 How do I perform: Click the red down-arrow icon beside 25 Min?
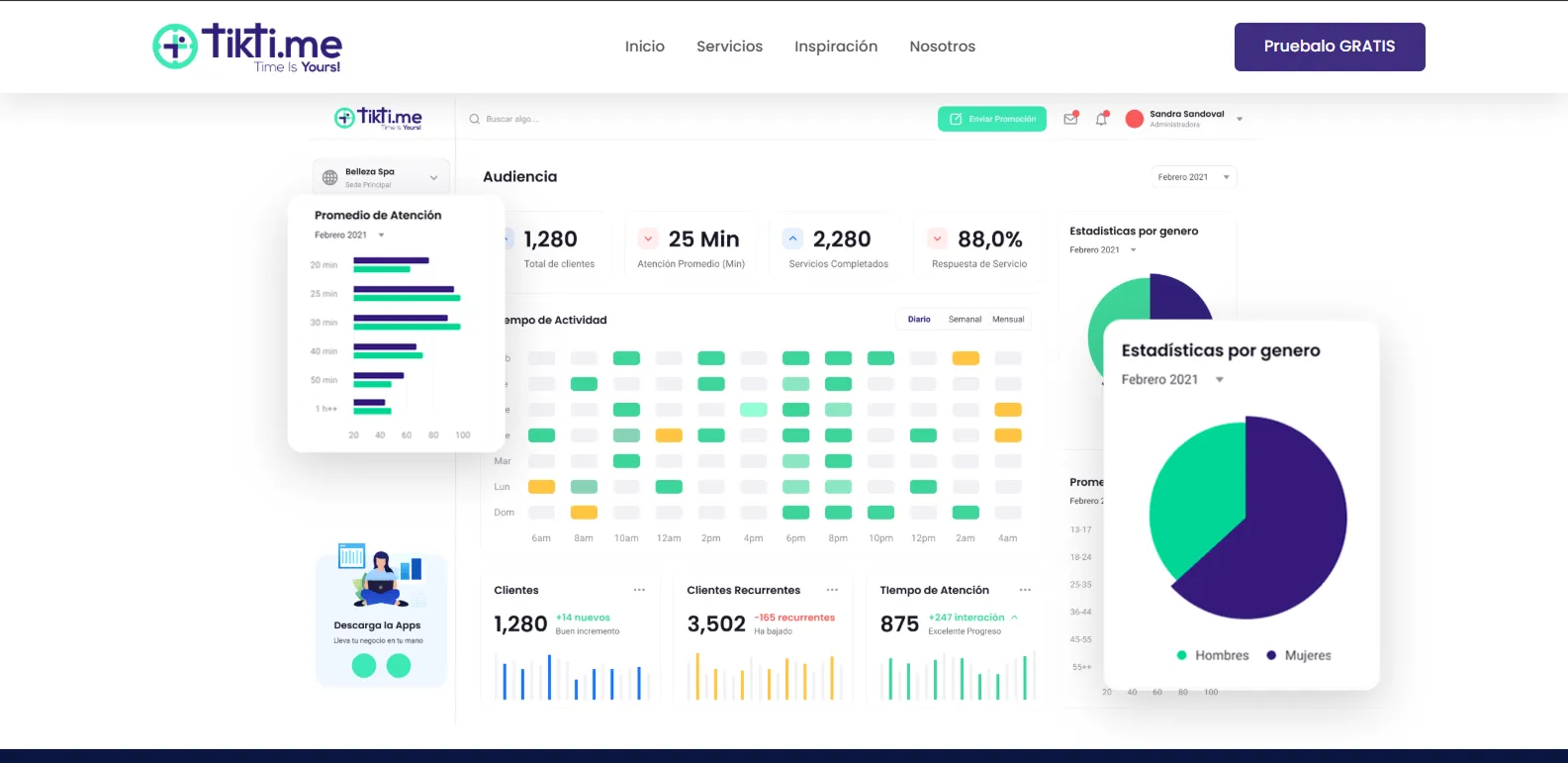pyautogui.click(x=648, y=238)
